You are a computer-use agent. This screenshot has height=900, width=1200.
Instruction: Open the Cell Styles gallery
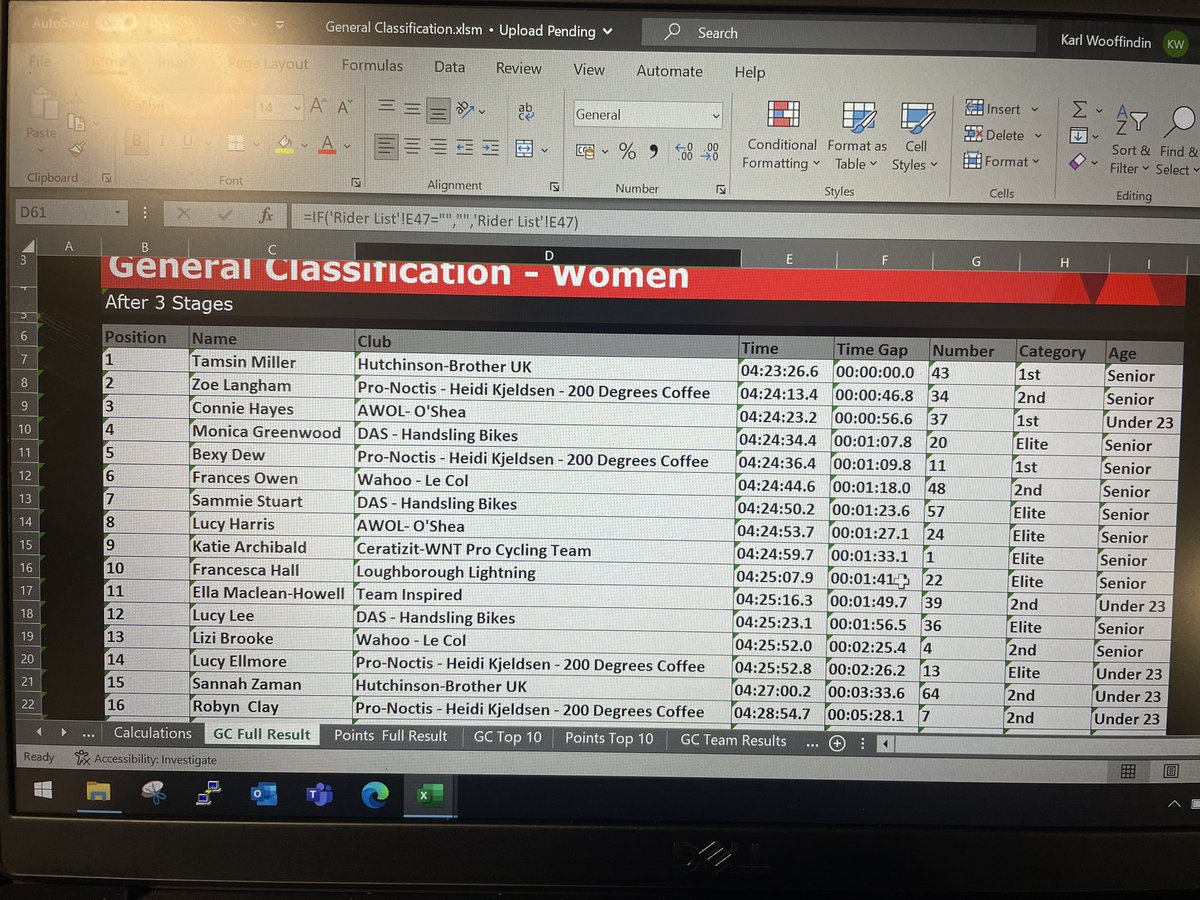point(915,138)
